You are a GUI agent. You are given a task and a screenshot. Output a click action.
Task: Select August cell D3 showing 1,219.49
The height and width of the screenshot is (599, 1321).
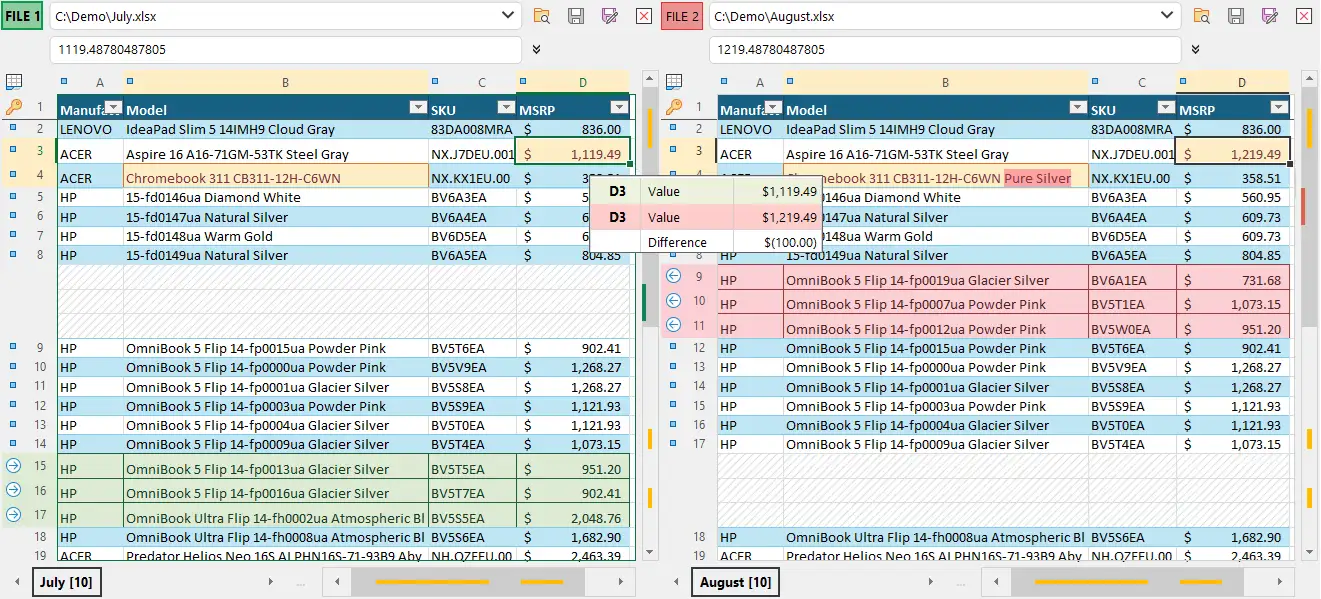click(1234, 153)
